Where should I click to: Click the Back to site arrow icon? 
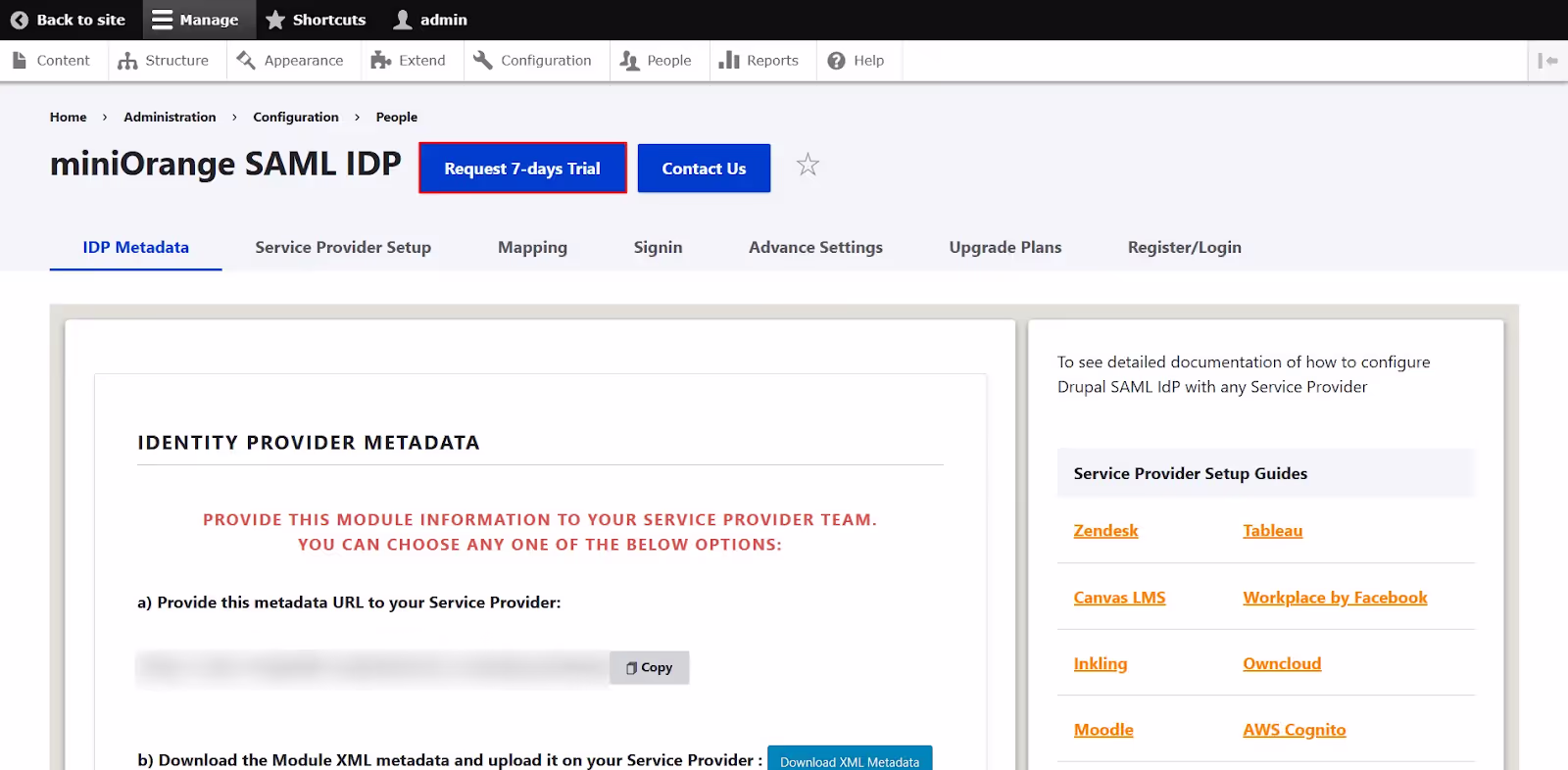20,20
